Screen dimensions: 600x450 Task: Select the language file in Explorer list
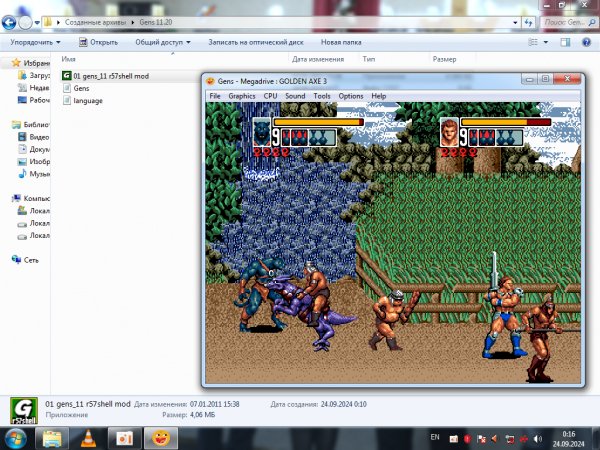(x=88, y=101)
